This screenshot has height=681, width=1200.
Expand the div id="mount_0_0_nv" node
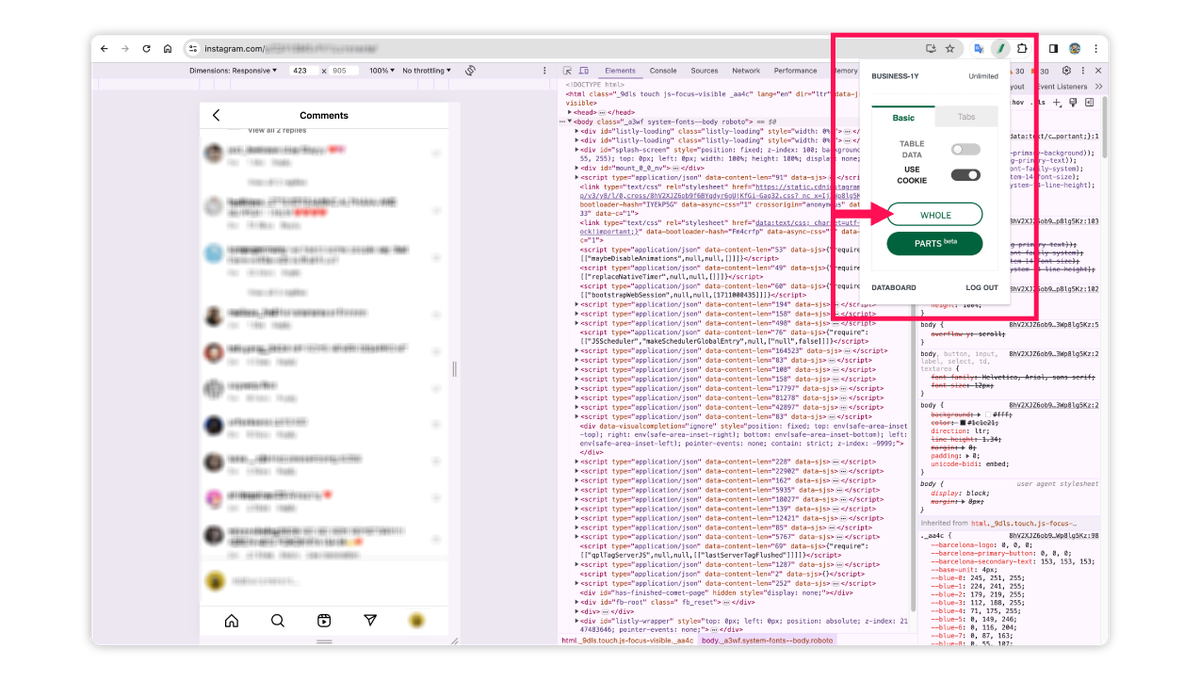pyautogui.click(x=578, y=169)
